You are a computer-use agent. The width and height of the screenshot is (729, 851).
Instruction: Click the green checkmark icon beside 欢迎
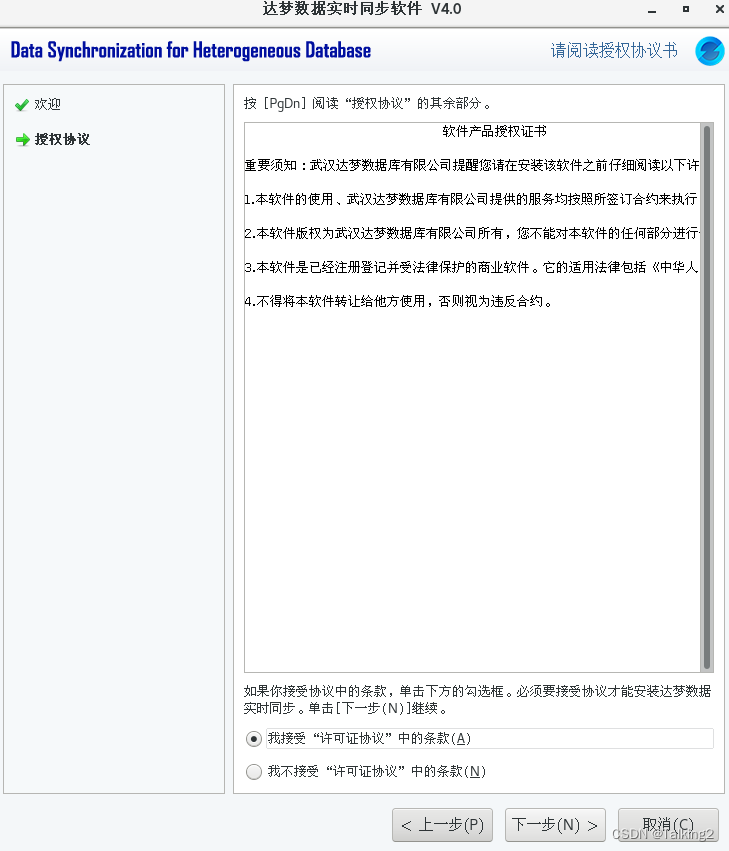[x=22, y=105]
